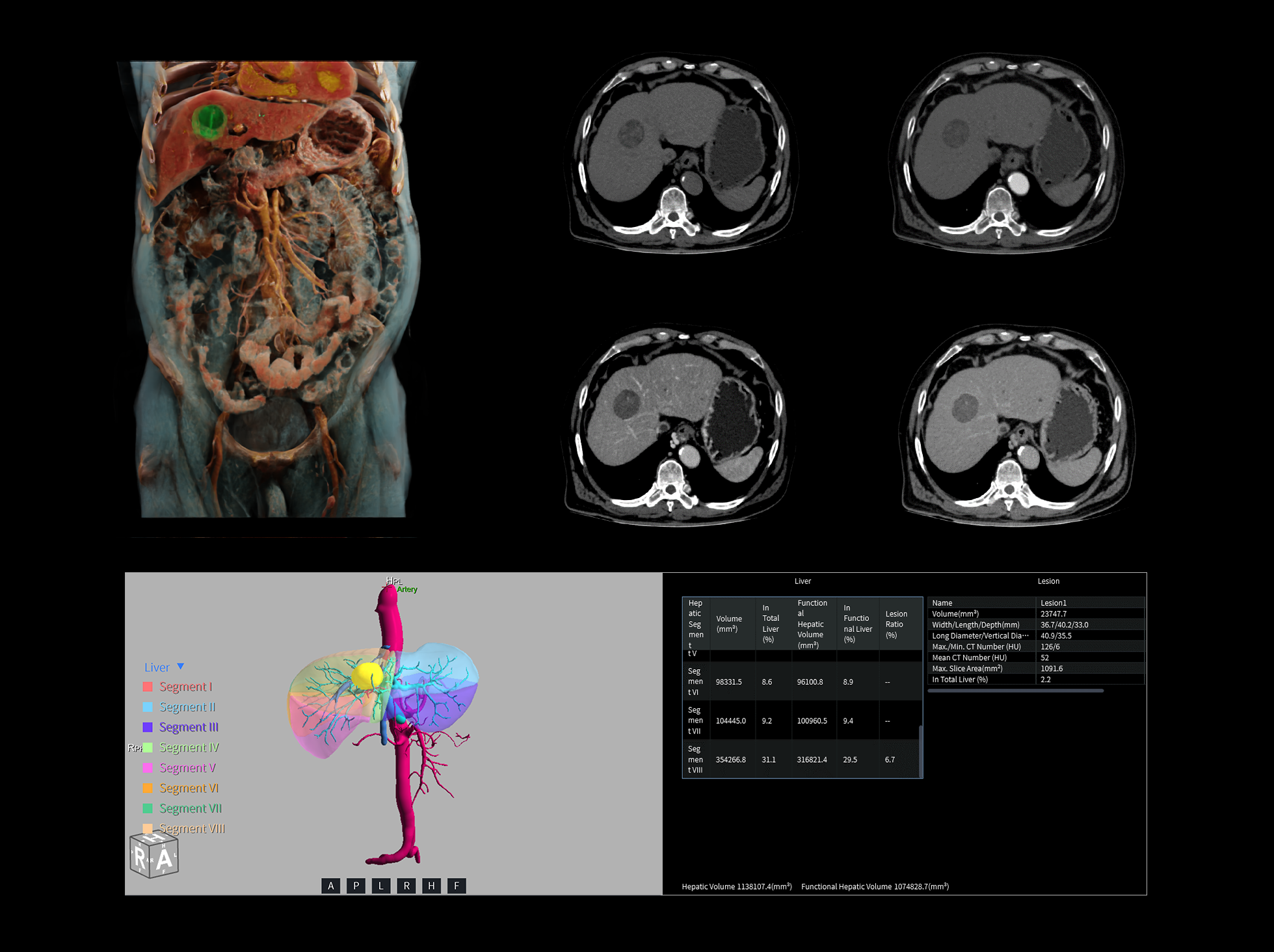
Task: Click the Segment V pink color swatch
Action: point(148,768)
